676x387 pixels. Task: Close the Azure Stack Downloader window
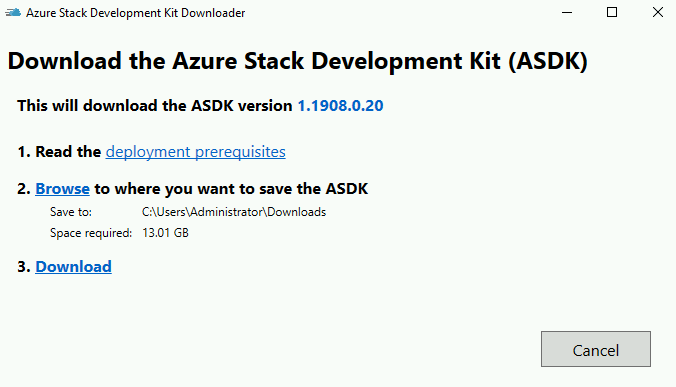click(657, 12)
